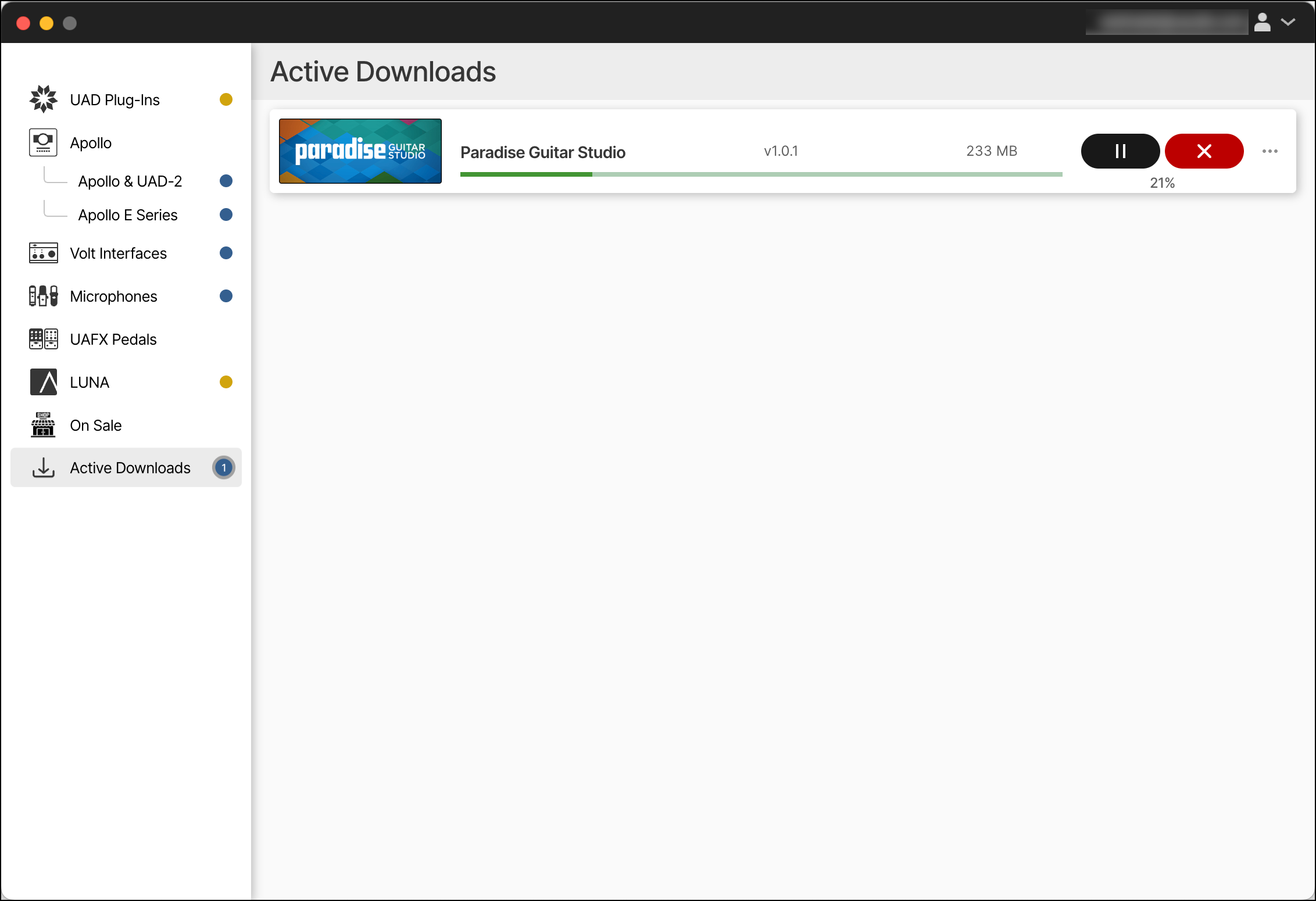
Task: Open the UAFX Pedals icon
Action: 43,338
